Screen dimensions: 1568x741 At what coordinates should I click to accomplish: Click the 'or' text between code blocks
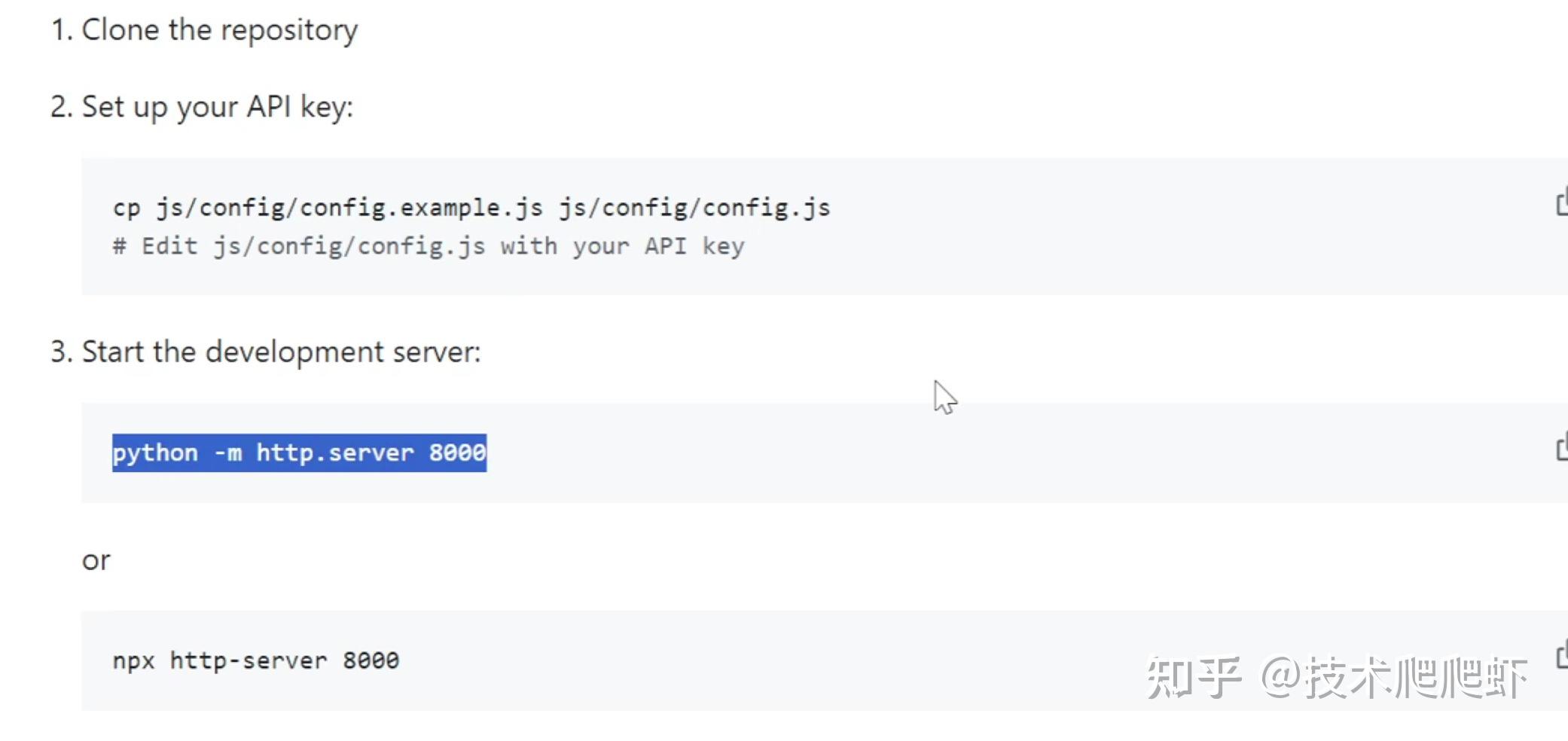pyautogui.click(x=96, y=560)
